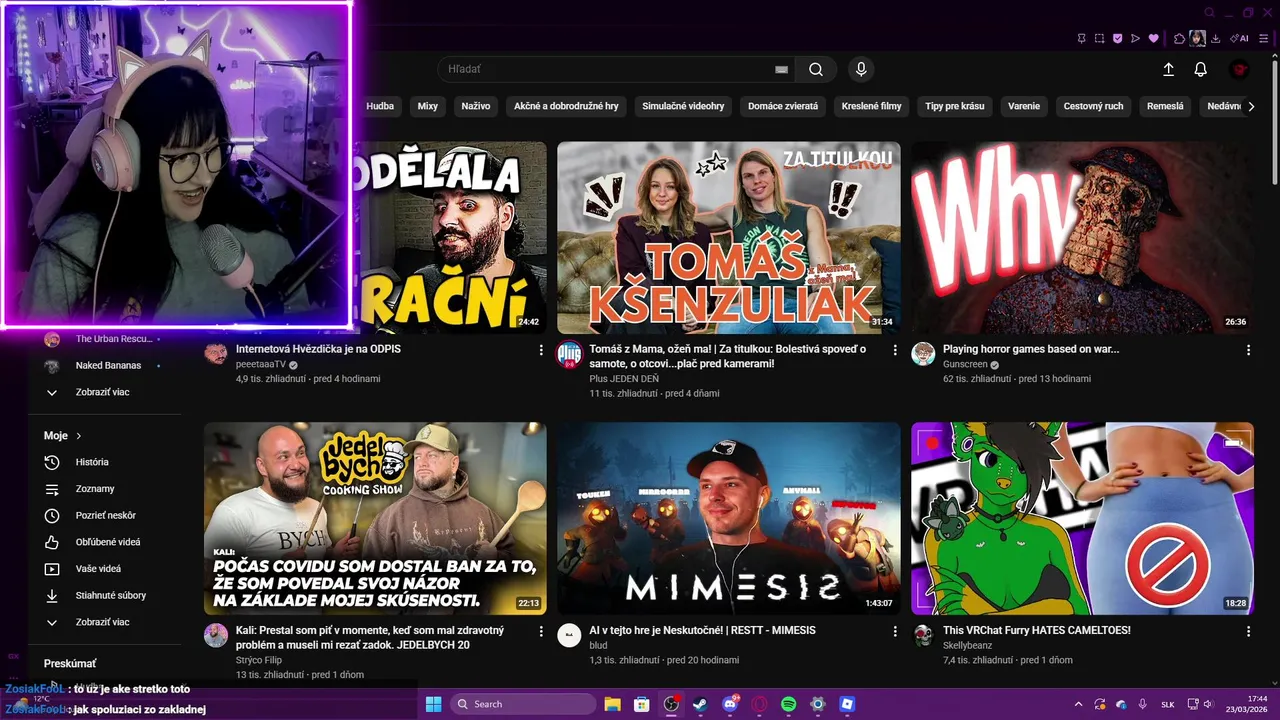Open the browser downloads icon
This screenshot has width=1280, height=720.
tap(1215, 38)
